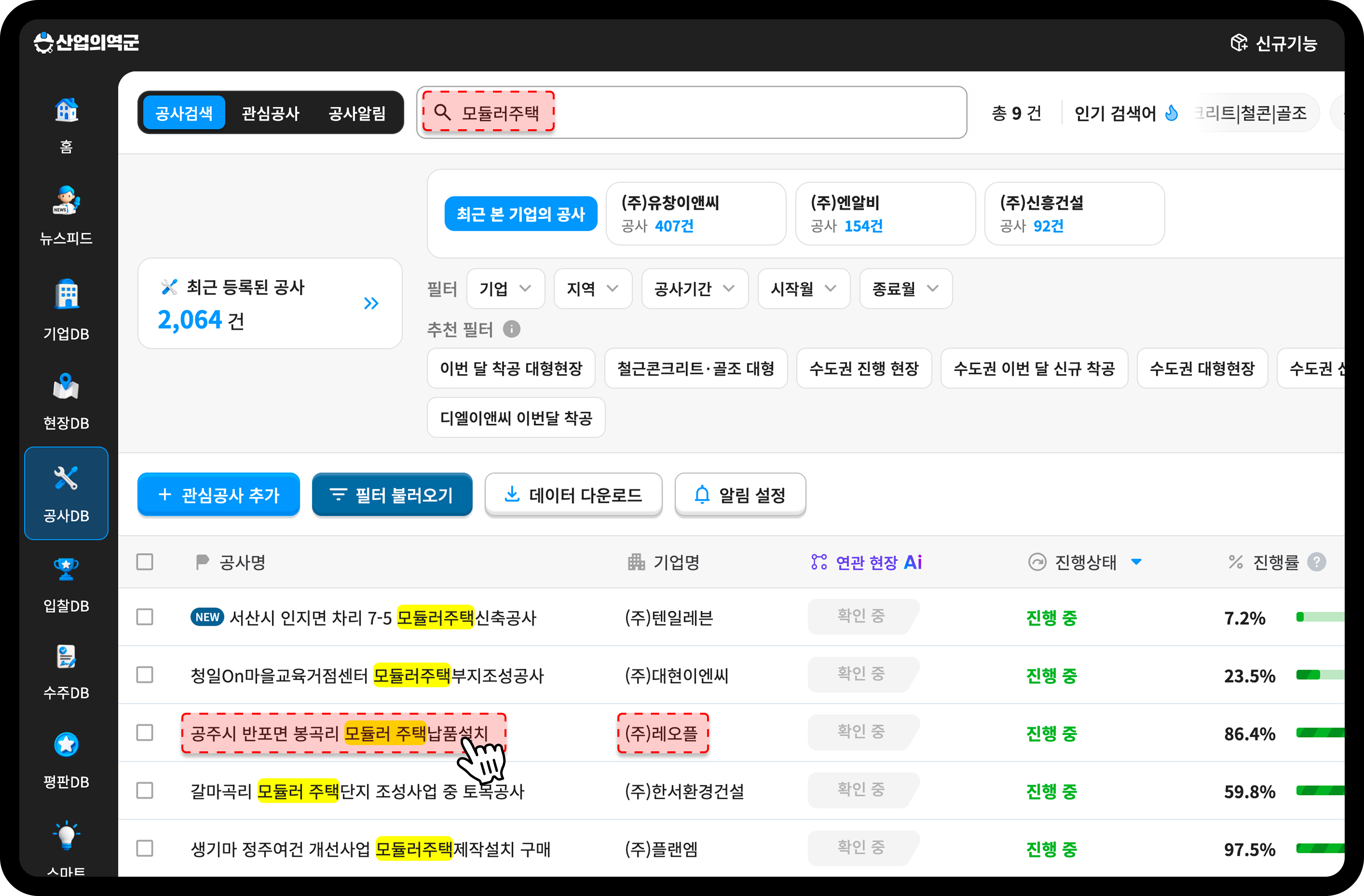Click the 연관 현장 Ai column icon
The image size is (1364, 896).
click(819, 562)
